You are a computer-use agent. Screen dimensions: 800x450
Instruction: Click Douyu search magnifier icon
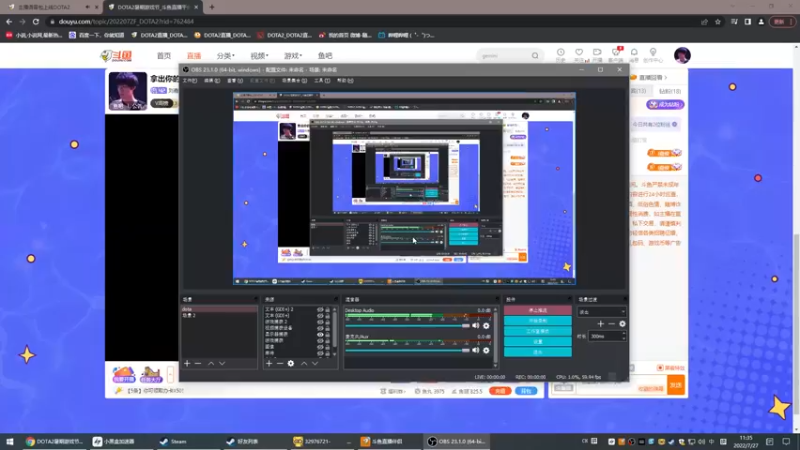pos(535,56)
